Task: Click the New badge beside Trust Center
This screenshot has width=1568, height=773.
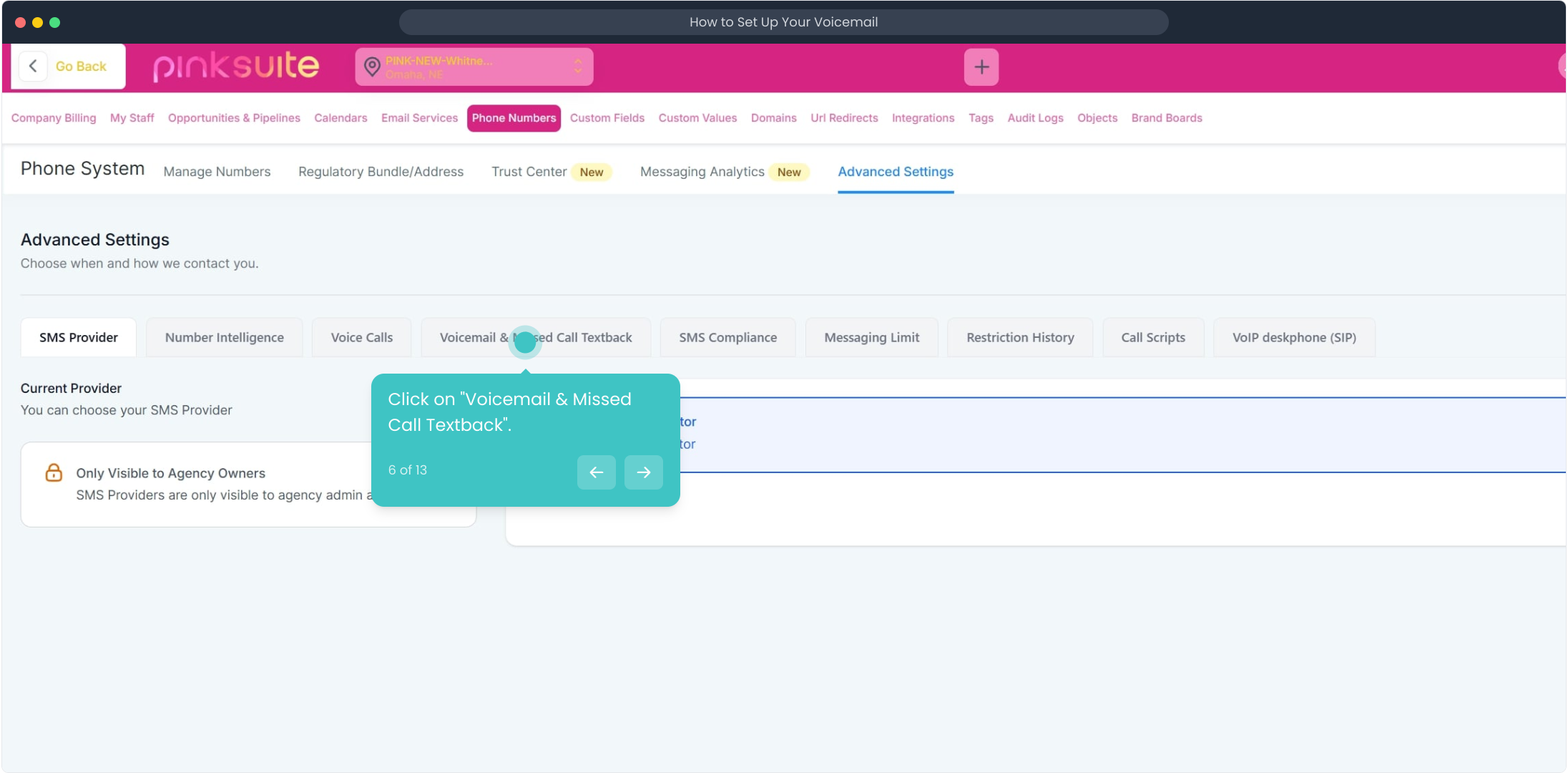Action: [591, 172]
